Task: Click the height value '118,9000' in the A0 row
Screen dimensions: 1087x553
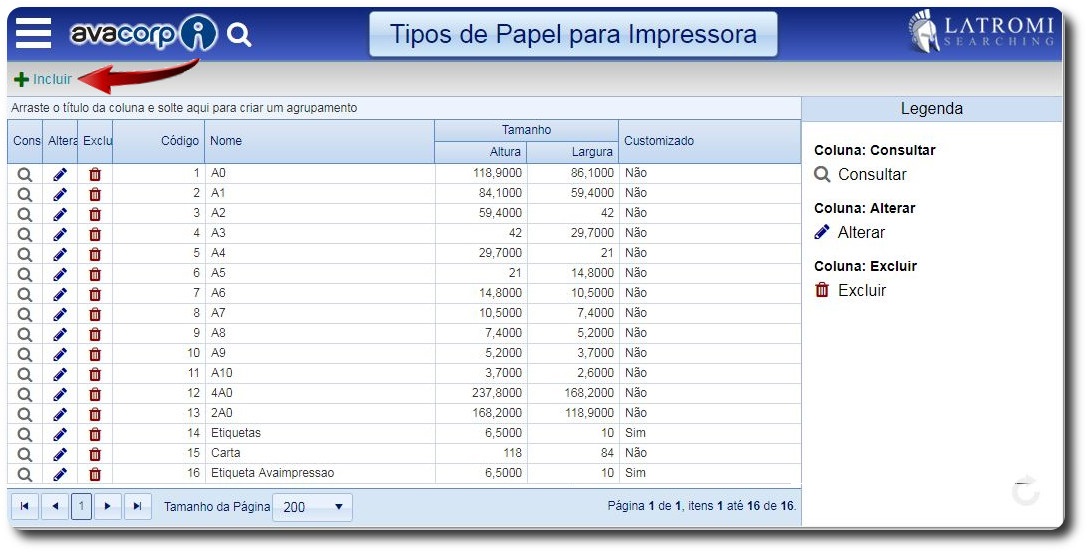Action: [x=497, y=173]
